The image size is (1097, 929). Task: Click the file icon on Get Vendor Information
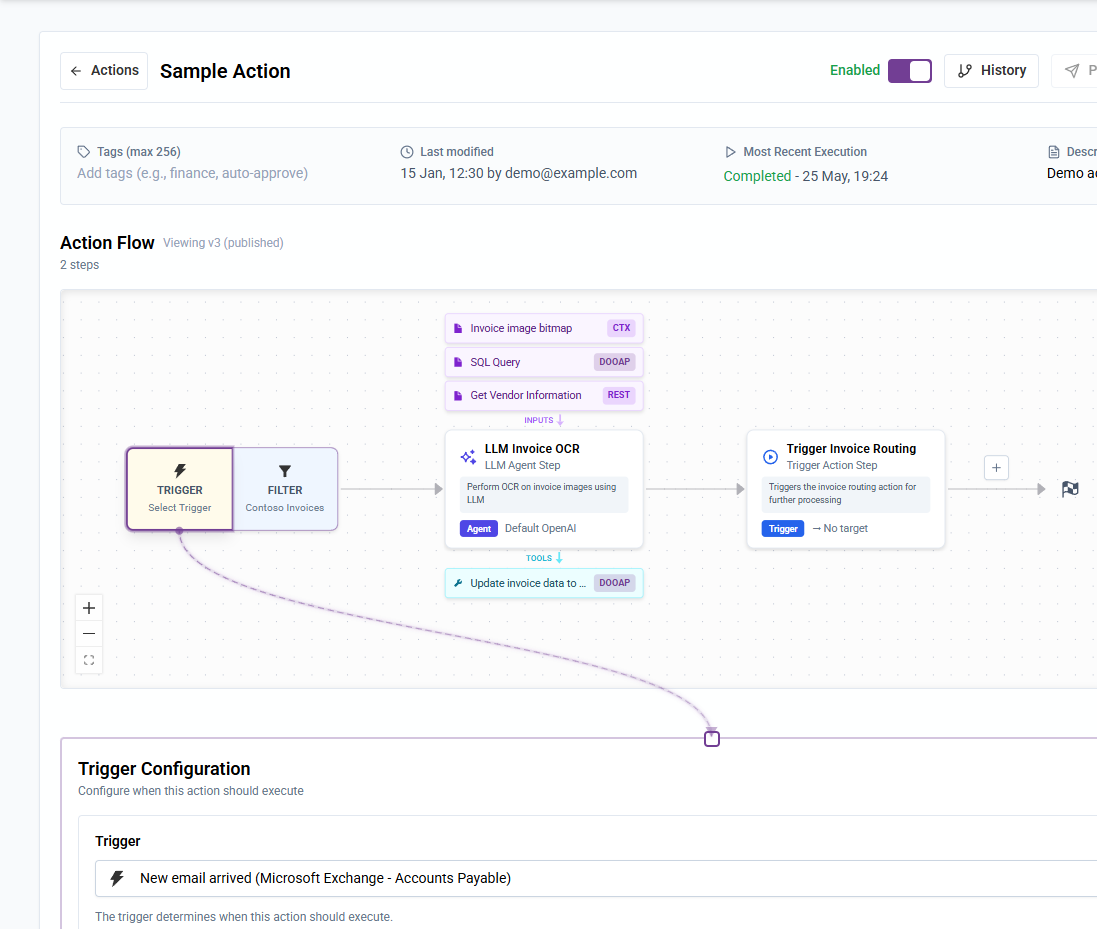tap(458, 395)
